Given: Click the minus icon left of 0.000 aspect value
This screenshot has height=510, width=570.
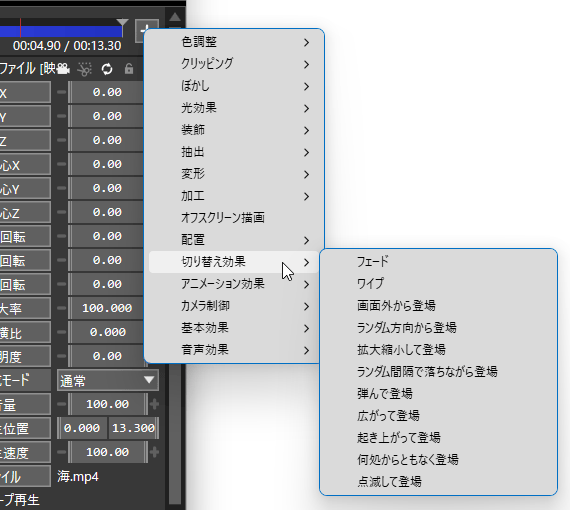Looking at the screenshot, I should 61,332.
